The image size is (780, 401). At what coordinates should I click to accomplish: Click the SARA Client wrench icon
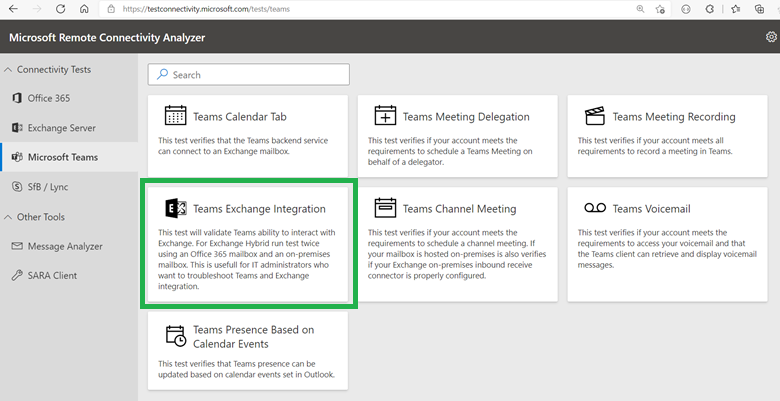coord(17,276)
